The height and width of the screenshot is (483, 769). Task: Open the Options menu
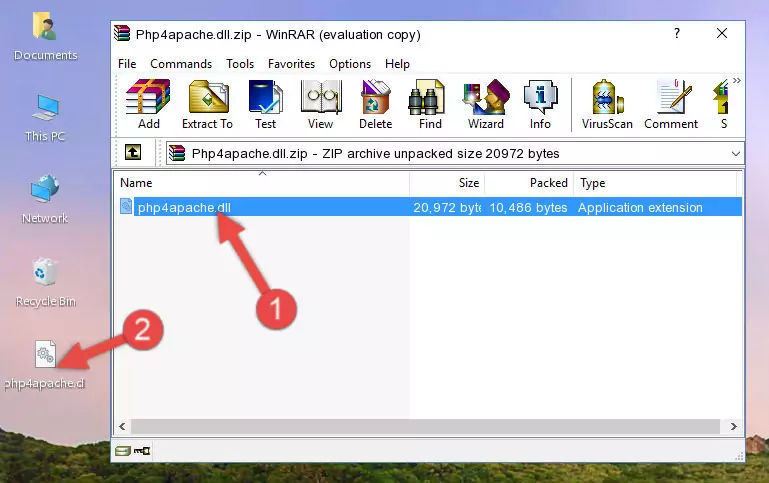[350, 64]
